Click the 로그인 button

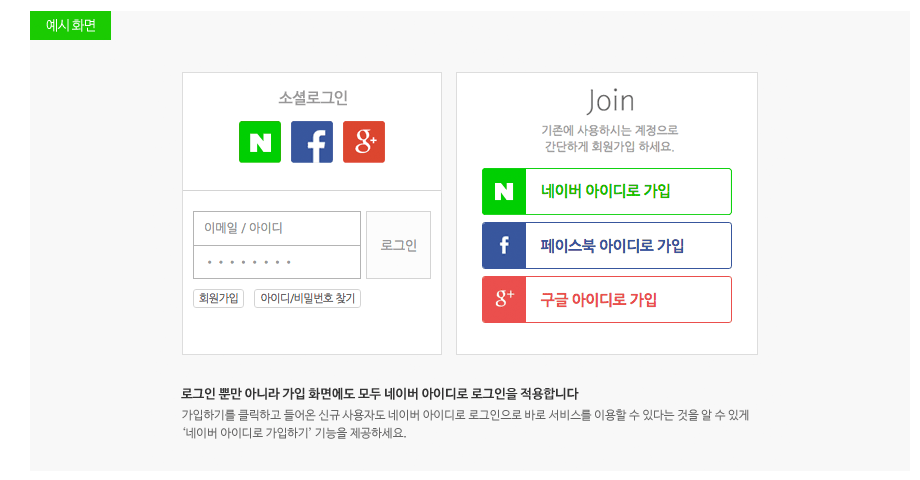tap(398, 245)
